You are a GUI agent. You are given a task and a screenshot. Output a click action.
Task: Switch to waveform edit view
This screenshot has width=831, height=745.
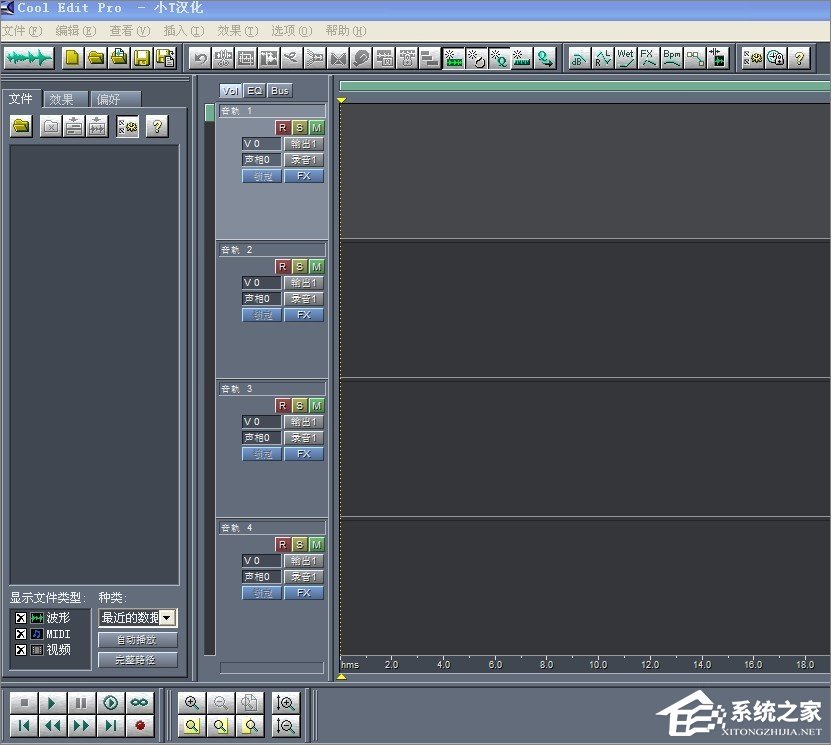[29, 58]
